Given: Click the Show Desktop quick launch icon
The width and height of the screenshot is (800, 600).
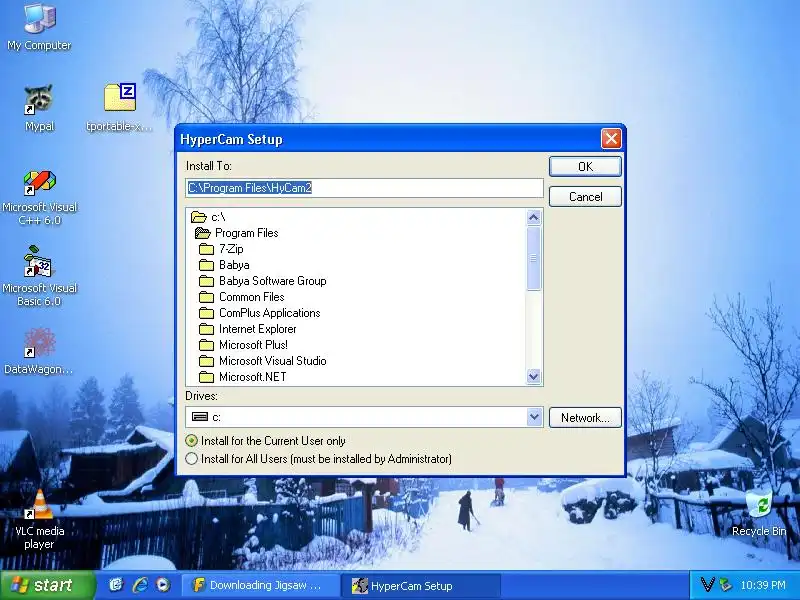Looking at the screenshot, I should tap(116, 585).
